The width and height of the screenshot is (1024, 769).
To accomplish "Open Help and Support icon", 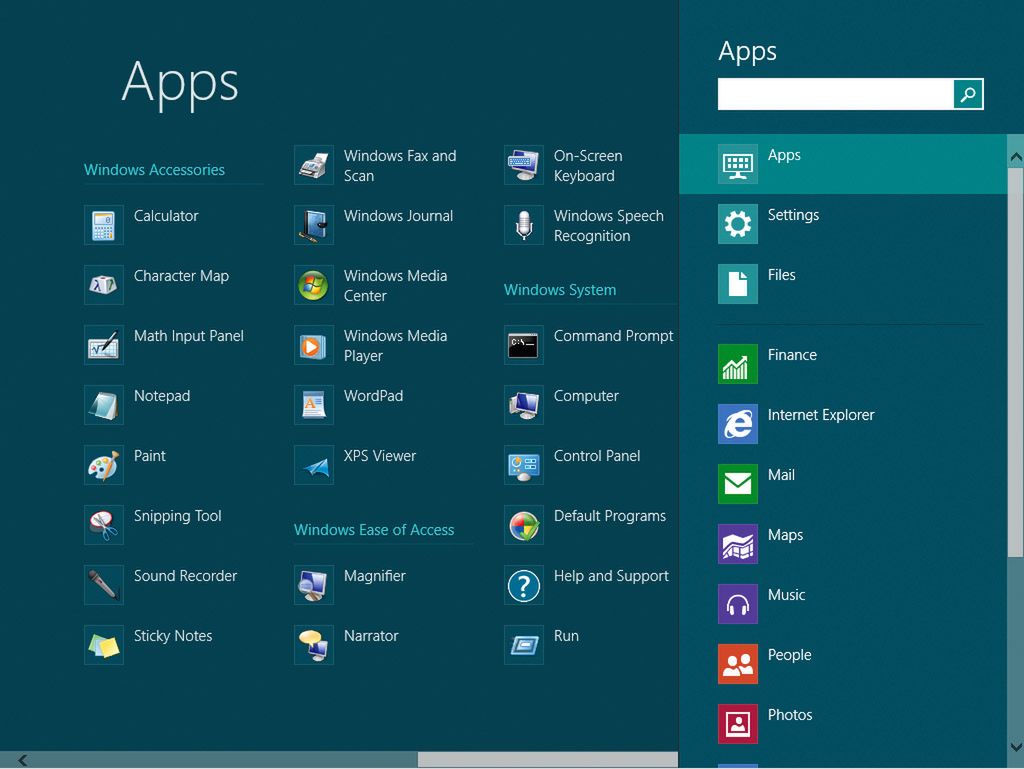I will click(524, 585).
